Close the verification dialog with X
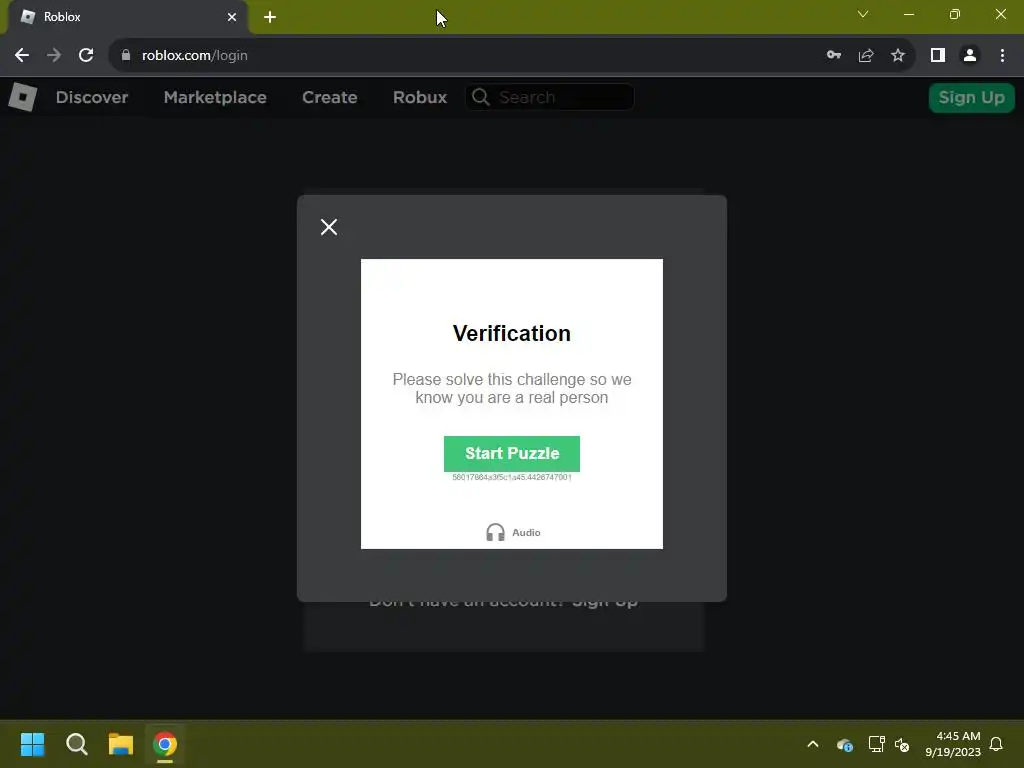The width and height of the screenshot is (1024, 768). click(x=329, y=227)
